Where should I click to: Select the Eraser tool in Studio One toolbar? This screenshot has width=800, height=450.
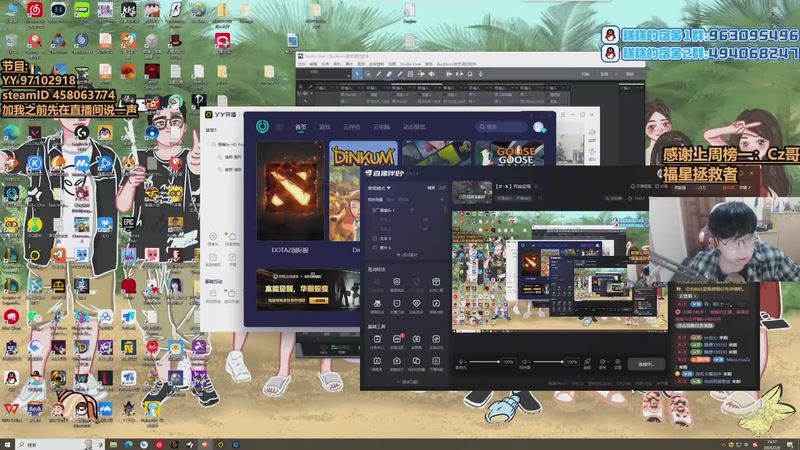(x=389, y=74)
